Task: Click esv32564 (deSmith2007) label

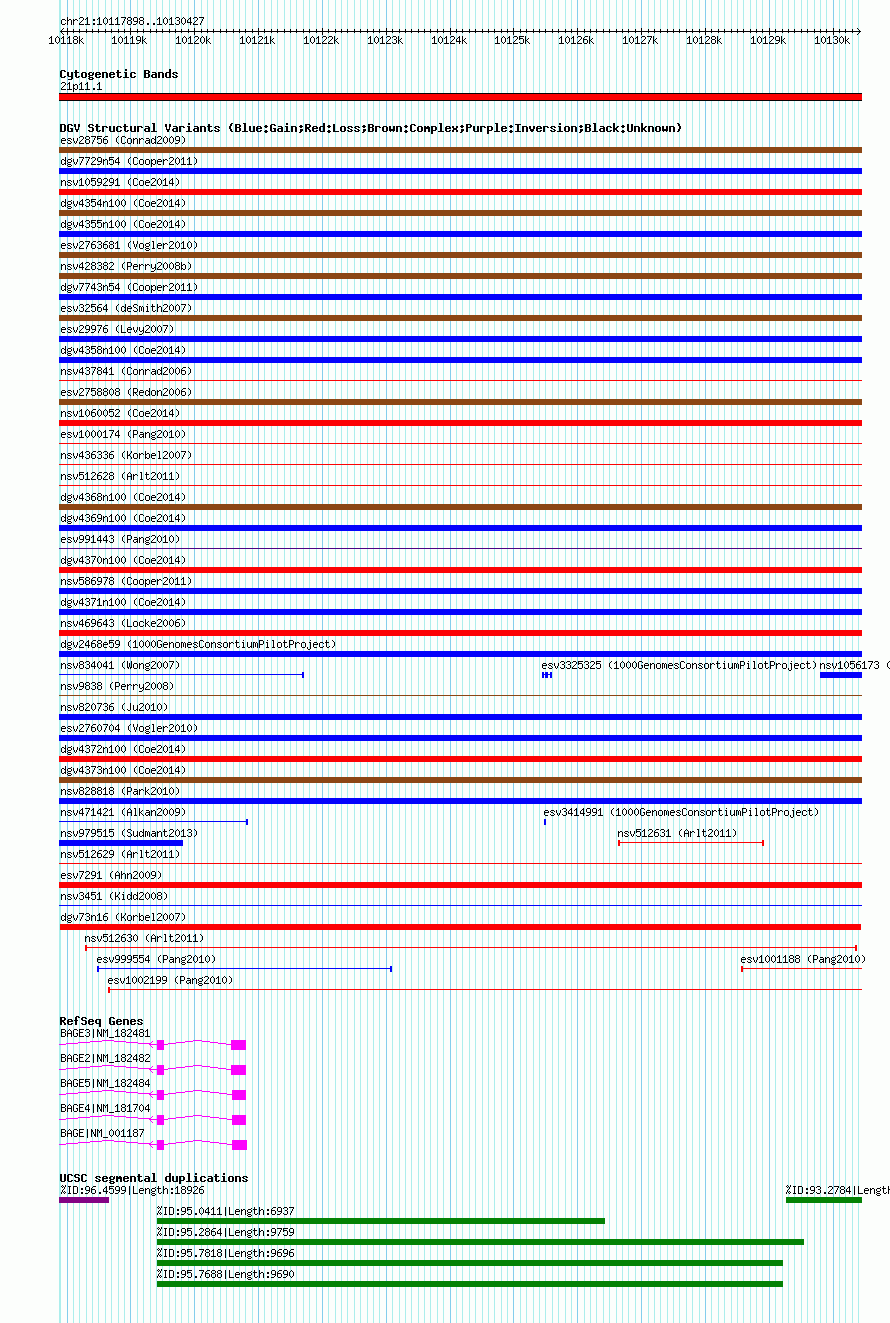Action: 126,308
